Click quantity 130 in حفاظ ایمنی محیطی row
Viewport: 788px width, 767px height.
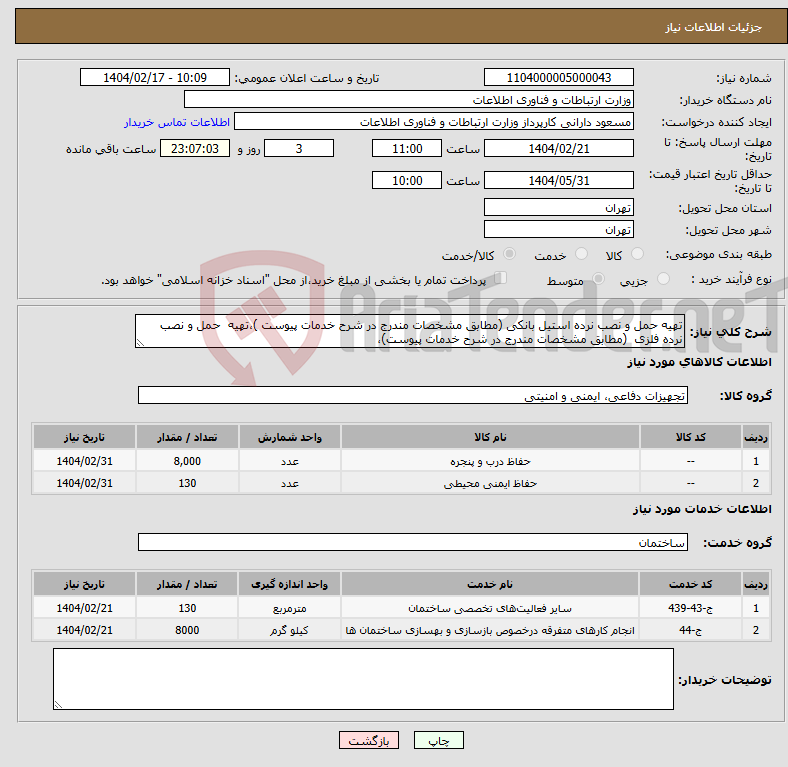coord(187,483)
